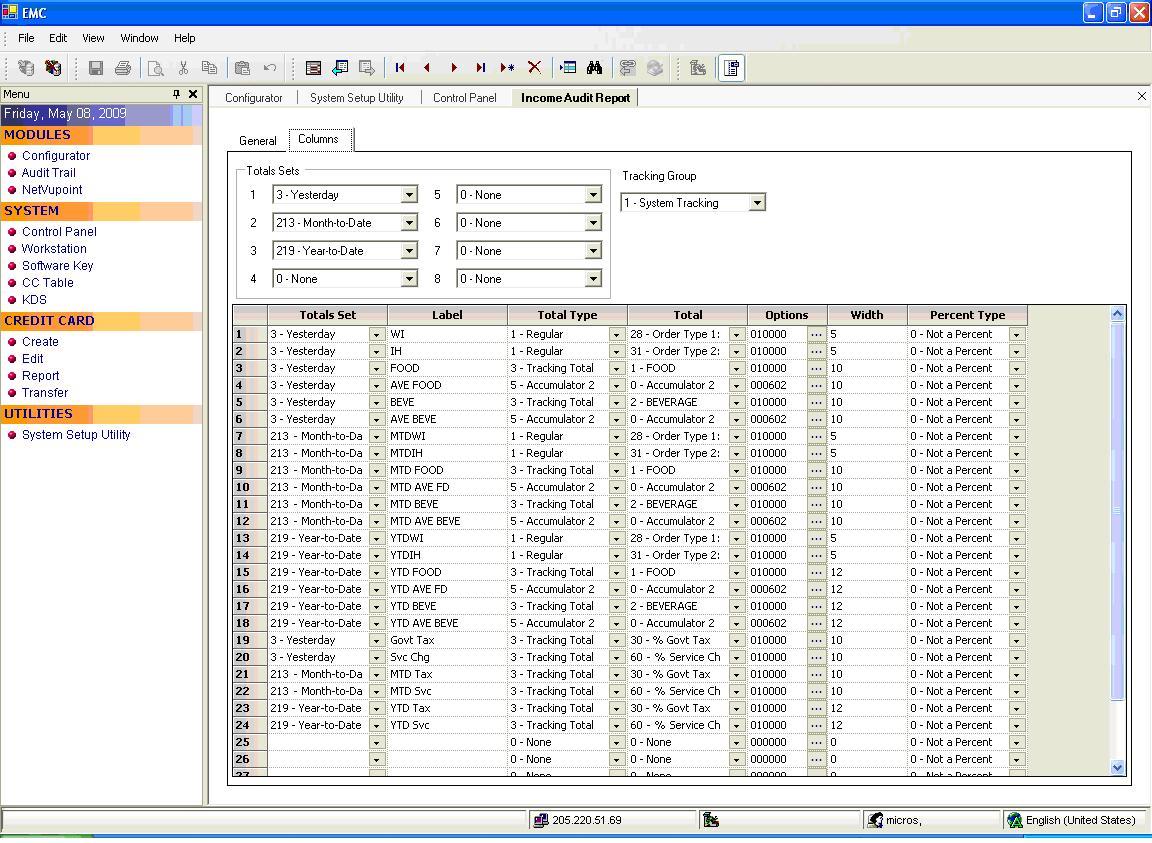Viewport: 1152px width, 843px height.
Task: Open the Window menu
Action: 139,38
